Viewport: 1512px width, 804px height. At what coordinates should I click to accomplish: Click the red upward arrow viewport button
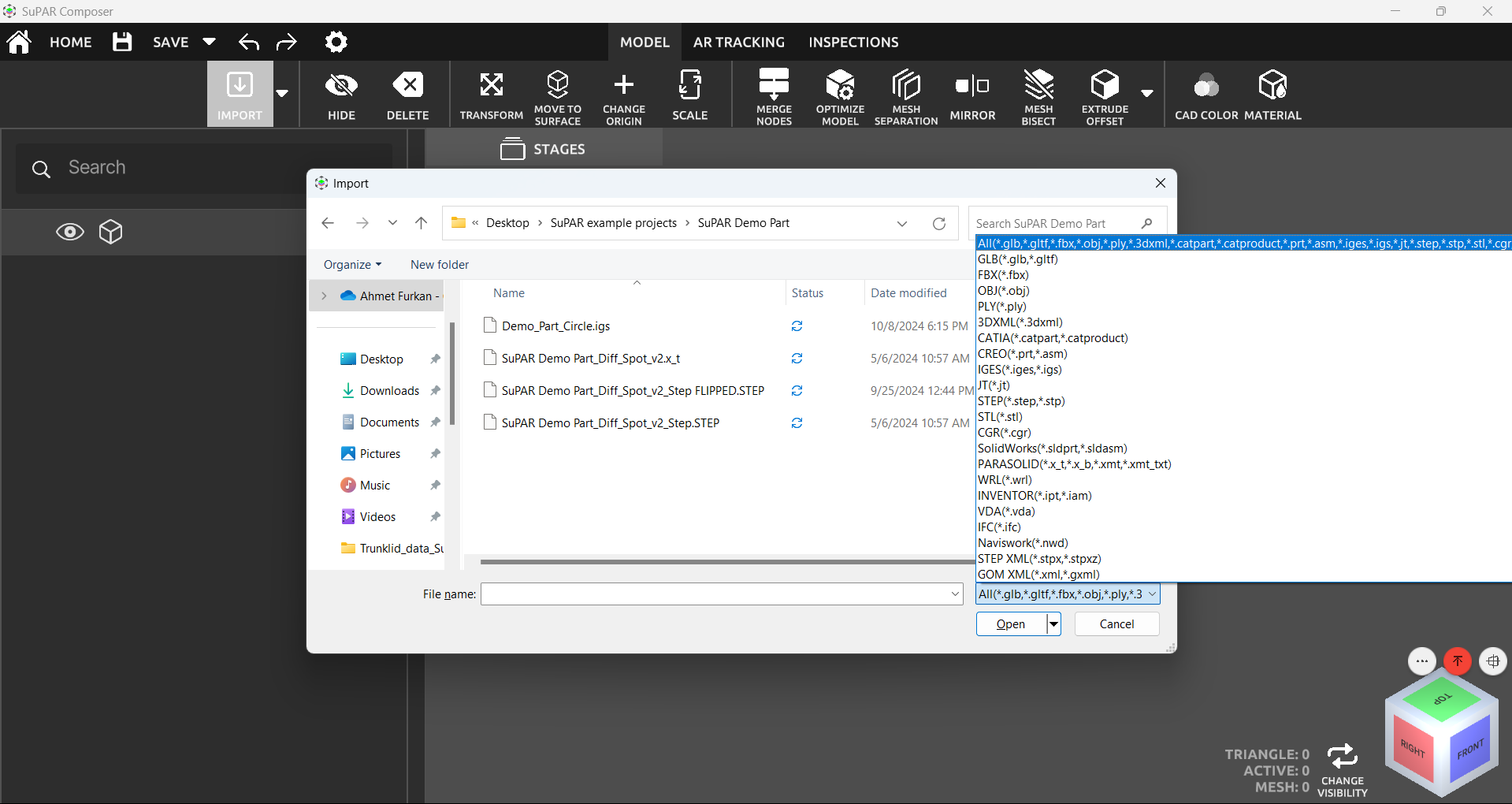click(1458, 661)
